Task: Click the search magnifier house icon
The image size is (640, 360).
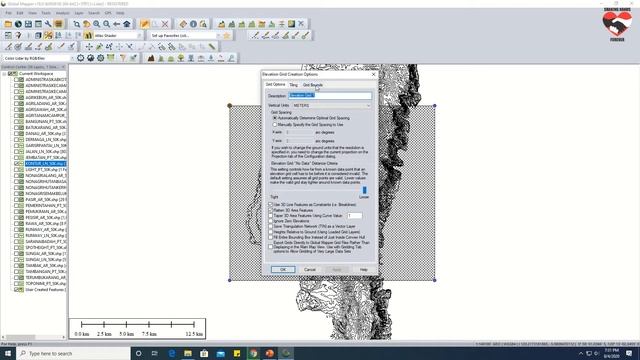Action: coord(203,24)
